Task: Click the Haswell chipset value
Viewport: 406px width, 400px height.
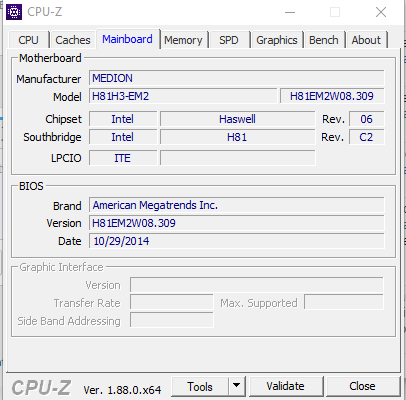Action: pos(237,119)
